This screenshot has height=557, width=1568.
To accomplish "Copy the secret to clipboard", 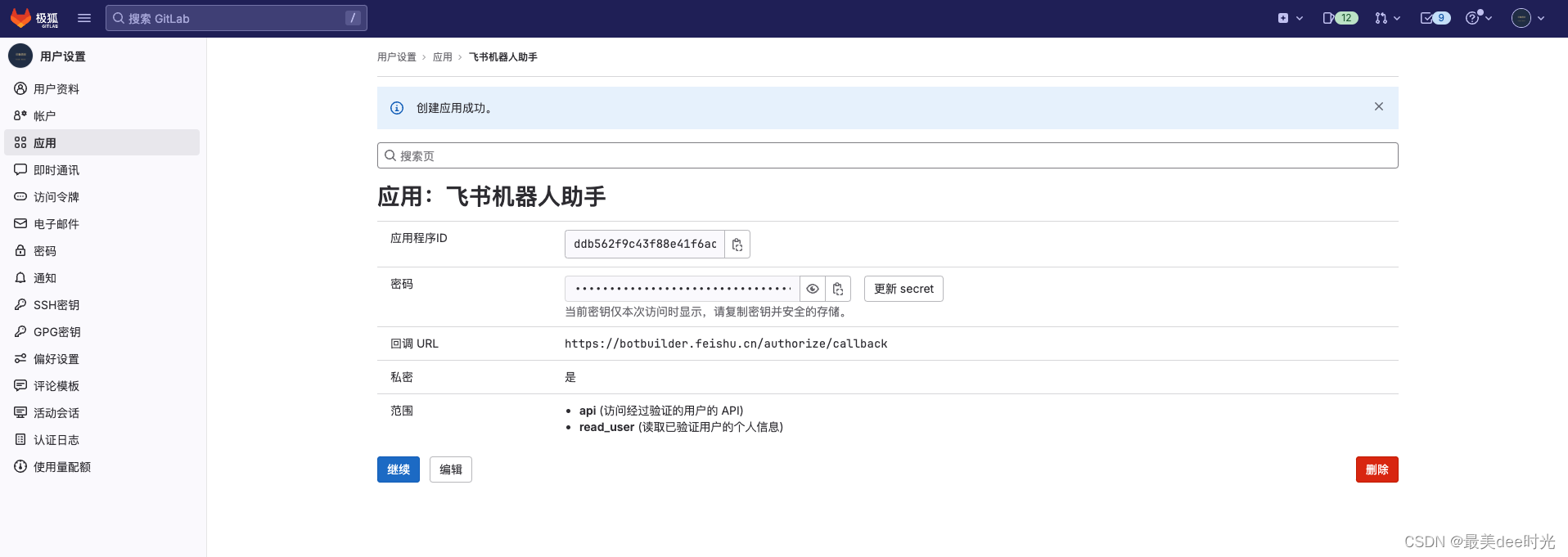I will pyautogui.click(x=838, y=289).
